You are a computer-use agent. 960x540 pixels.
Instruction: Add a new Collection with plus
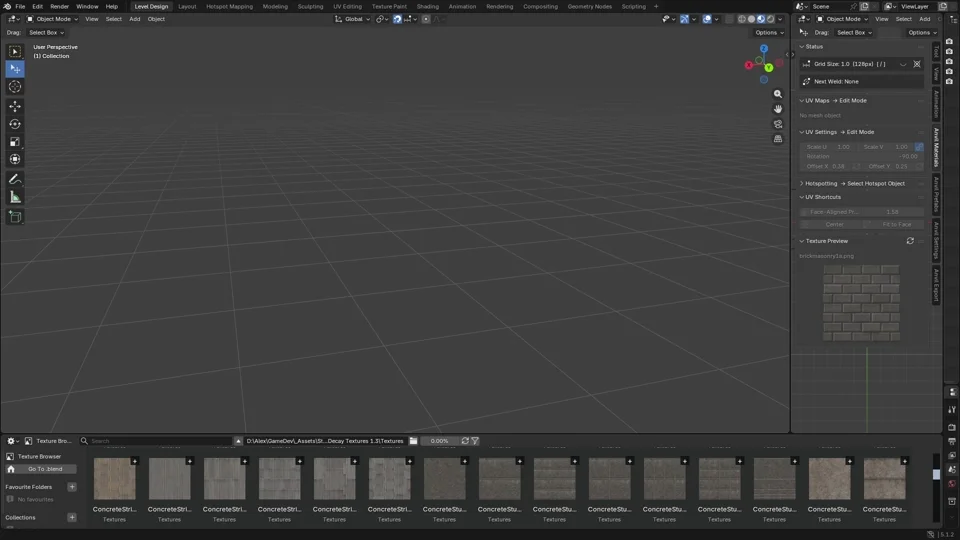72,518
